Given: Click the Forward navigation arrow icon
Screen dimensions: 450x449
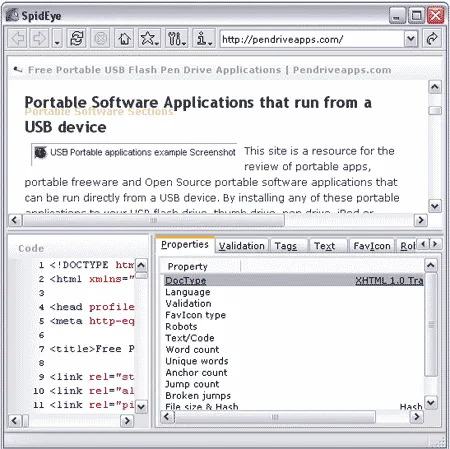Looking at the screenshot, I should point(39,39).
